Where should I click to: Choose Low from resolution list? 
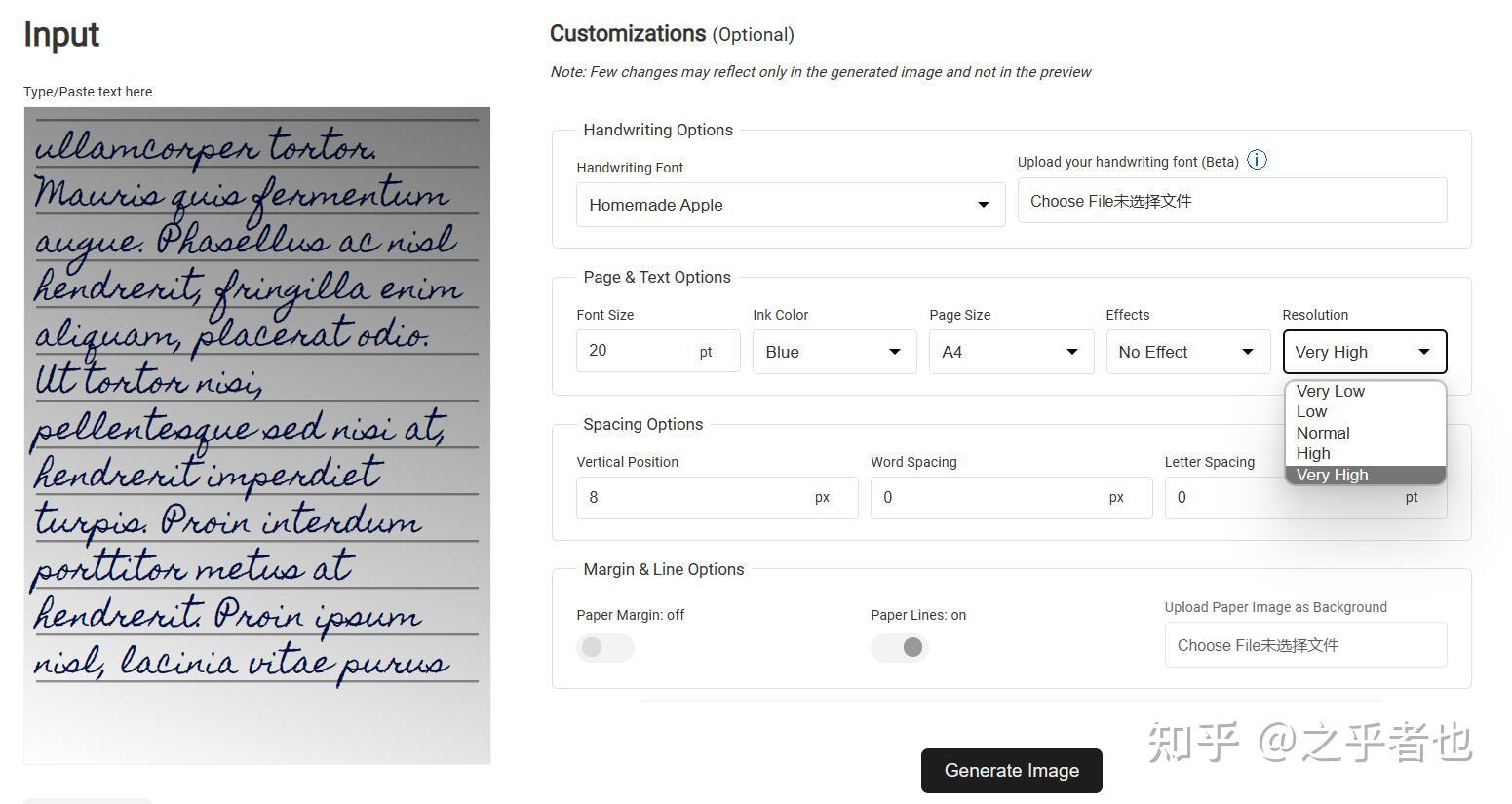1312,411
